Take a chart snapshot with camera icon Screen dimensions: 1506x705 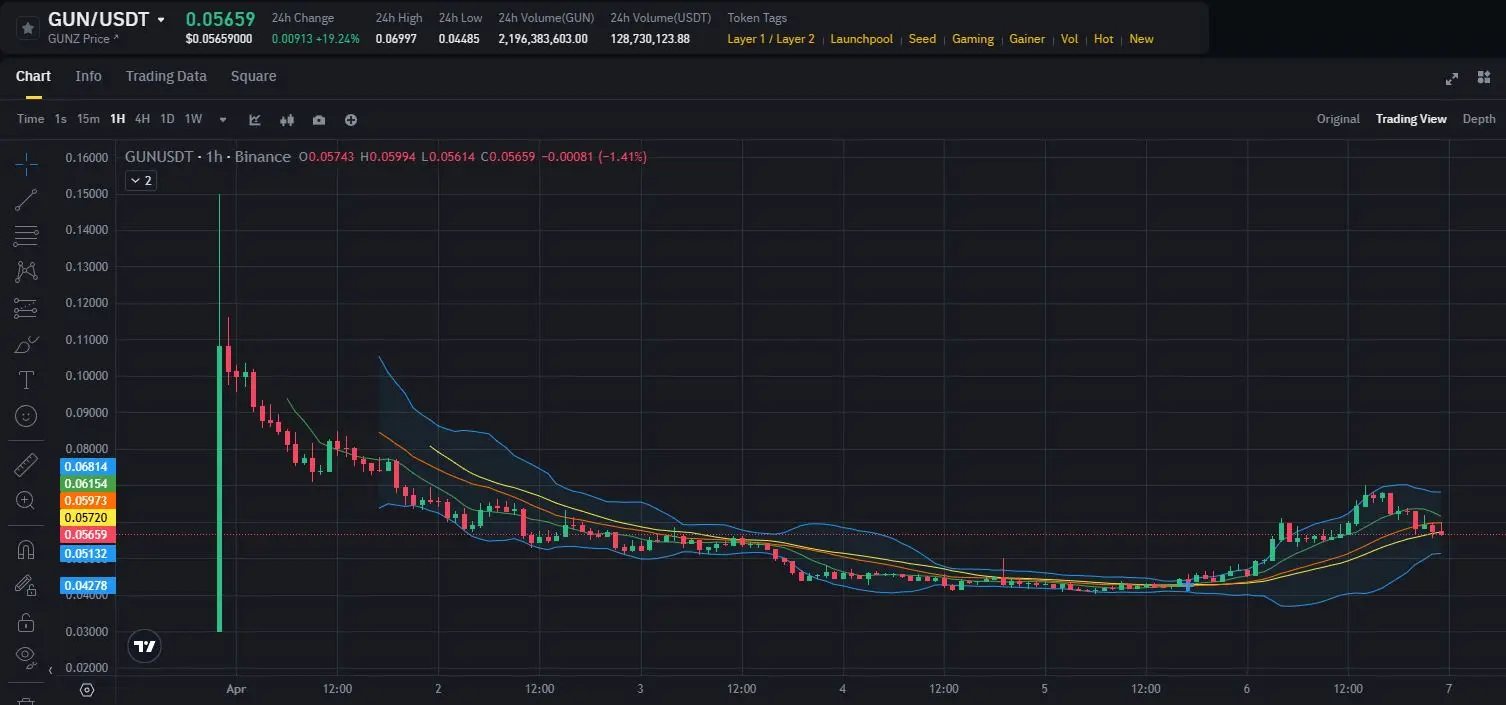[x=319, y=120]
